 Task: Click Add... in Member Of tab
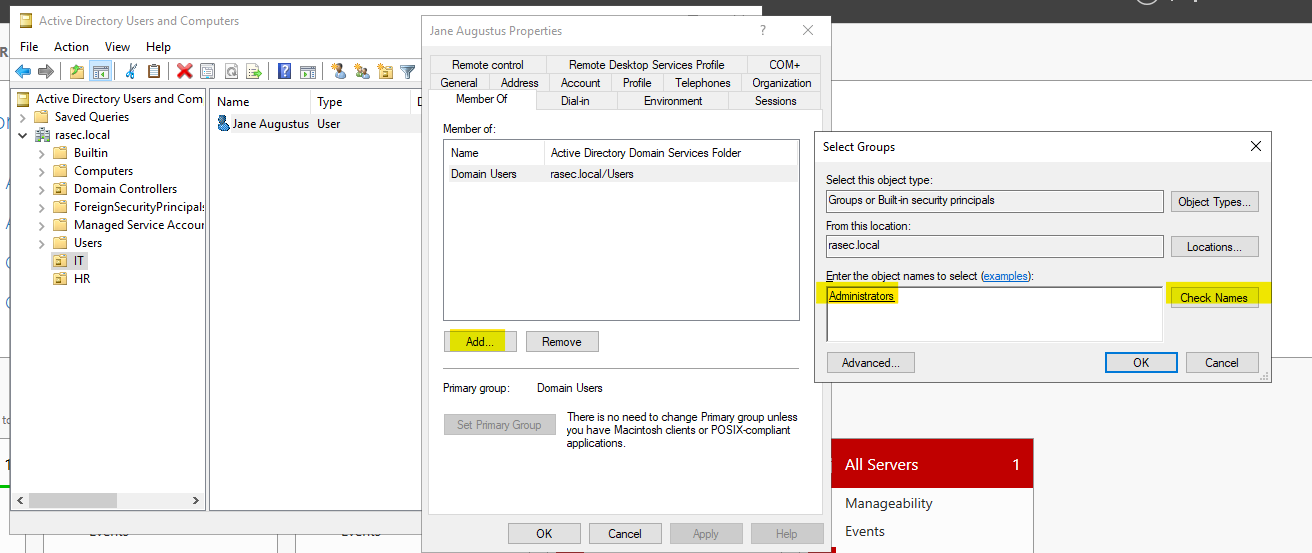tap(480, 341)
